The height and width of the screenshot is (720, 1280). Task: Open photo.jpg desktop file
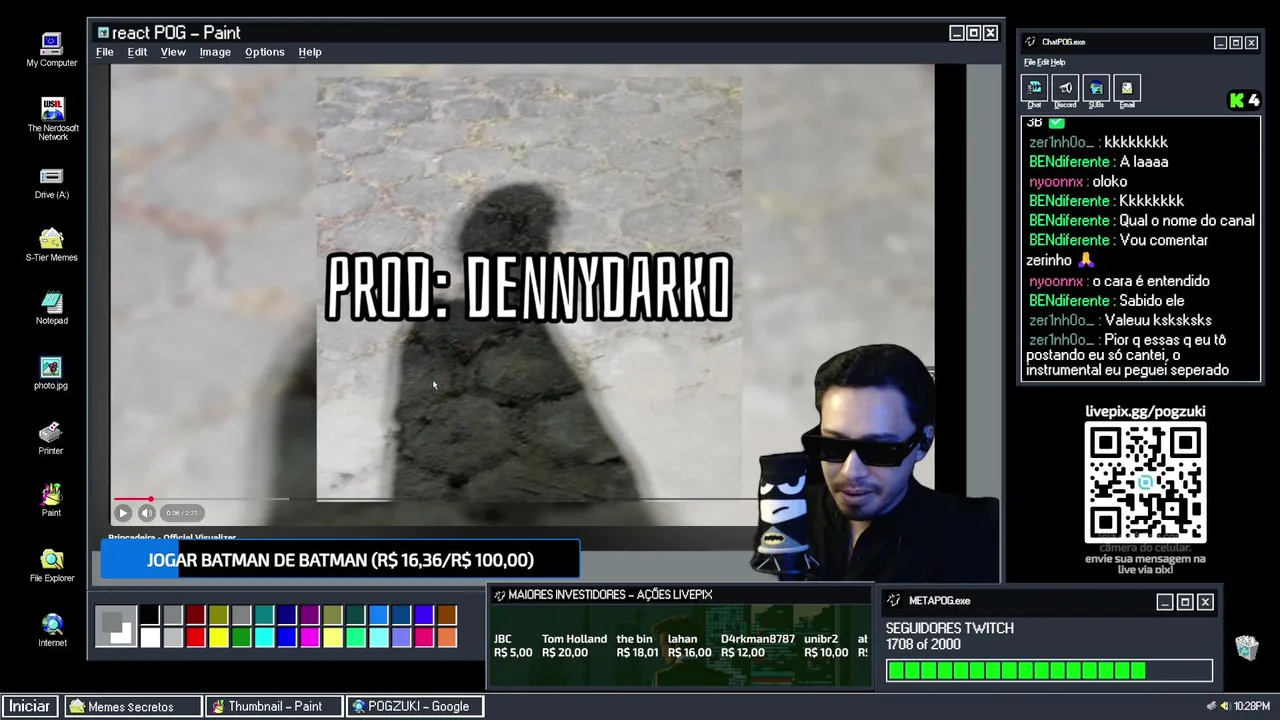pyautogui.click(x=51, y=374)
